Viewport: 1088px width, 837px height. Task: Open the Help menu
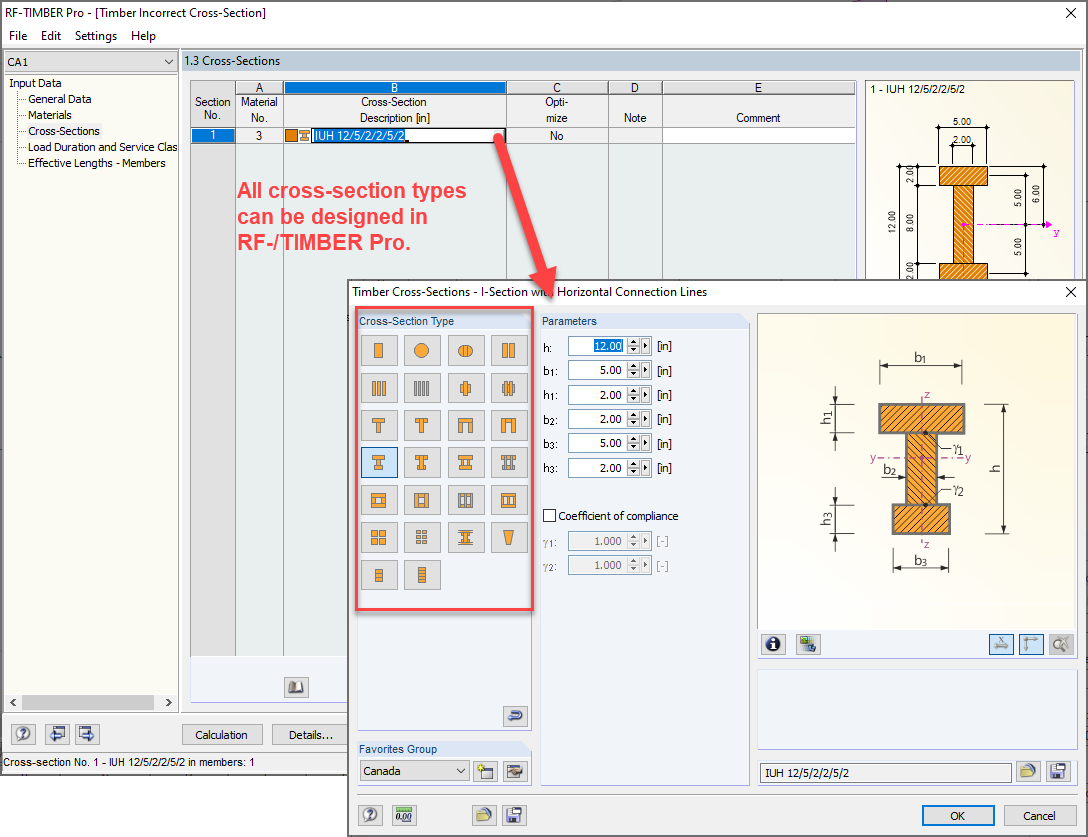pos(143,36)
